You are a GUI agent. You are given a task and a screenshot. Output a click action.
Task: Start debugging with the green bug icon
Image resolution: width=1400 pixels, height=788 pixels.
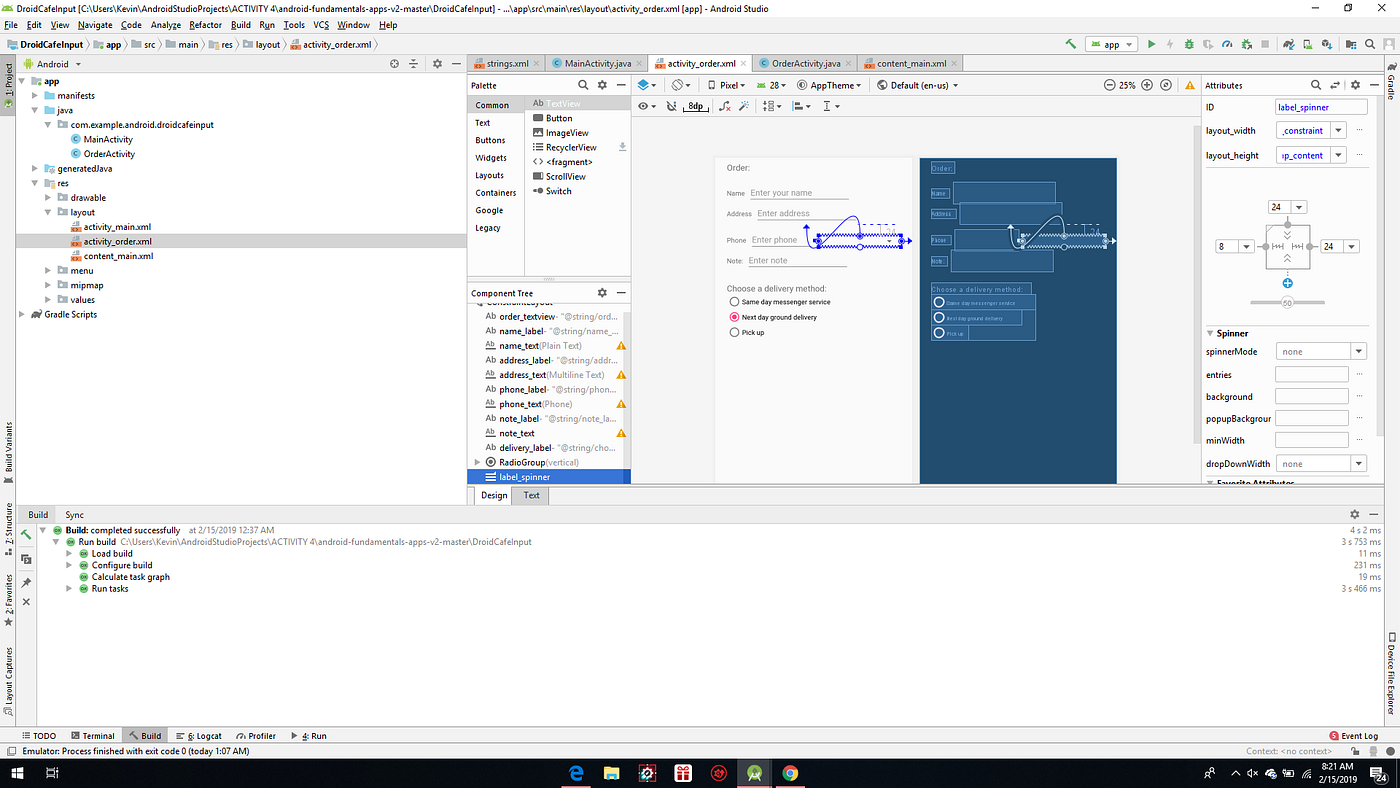pos(1189,44)
